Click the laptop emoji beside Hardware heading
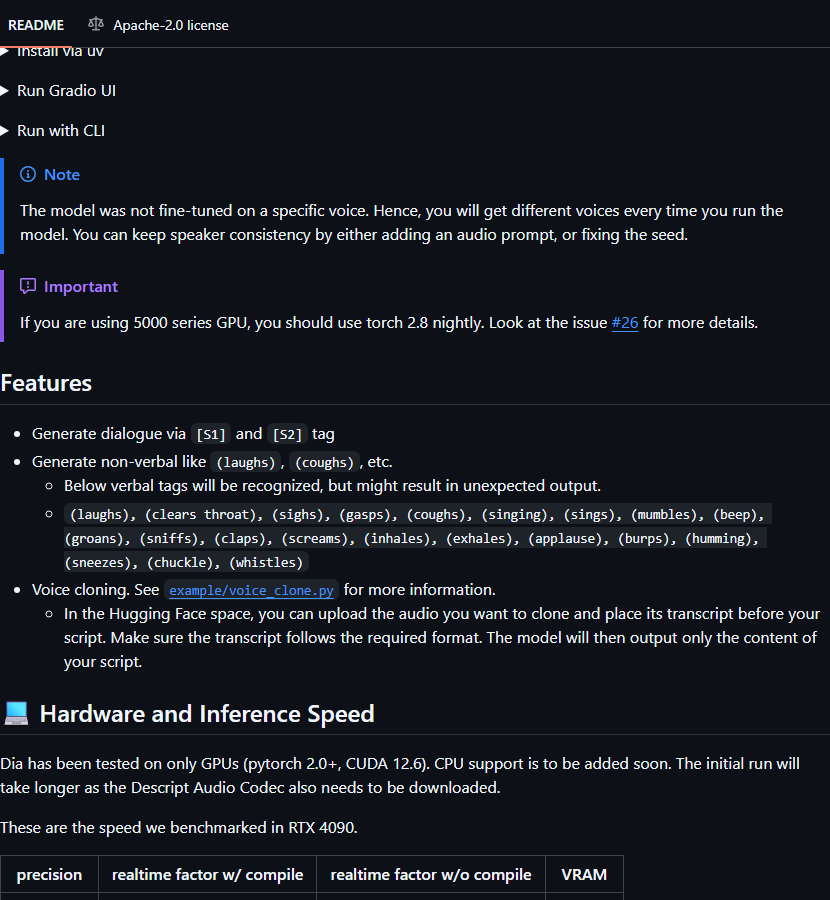830x900 pixels. click(16, 713)
